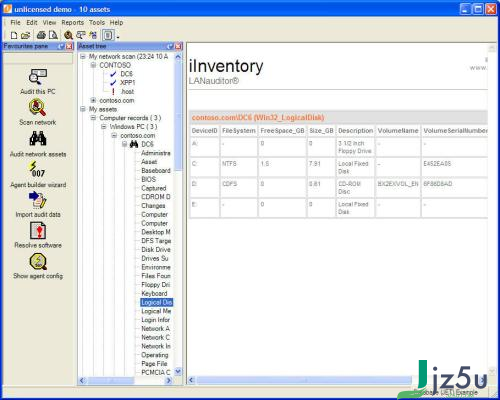Expand the contoso.com scan node

click(93, 100)
